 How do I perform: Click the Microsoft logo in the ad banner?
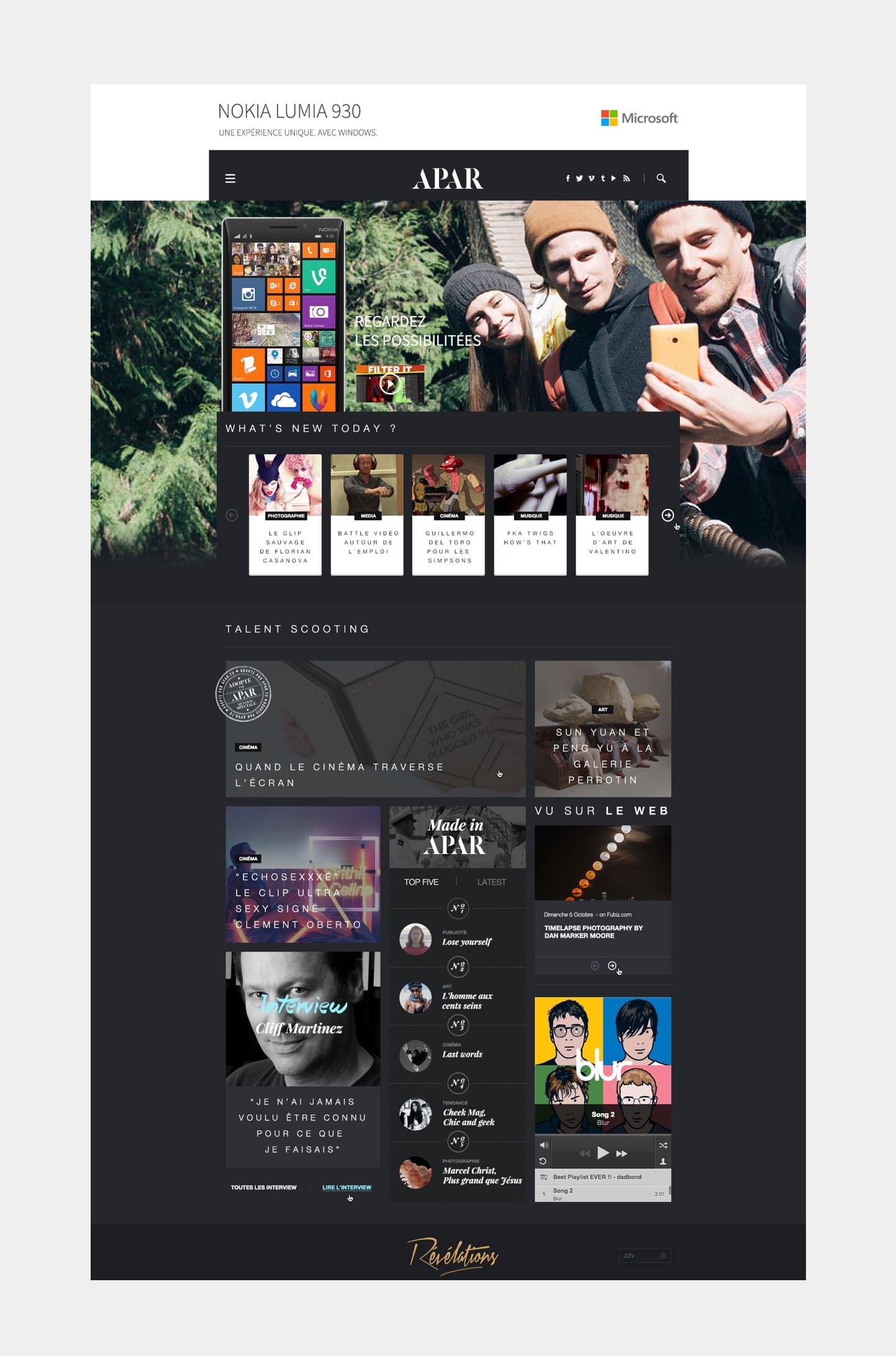coord(639,118)
